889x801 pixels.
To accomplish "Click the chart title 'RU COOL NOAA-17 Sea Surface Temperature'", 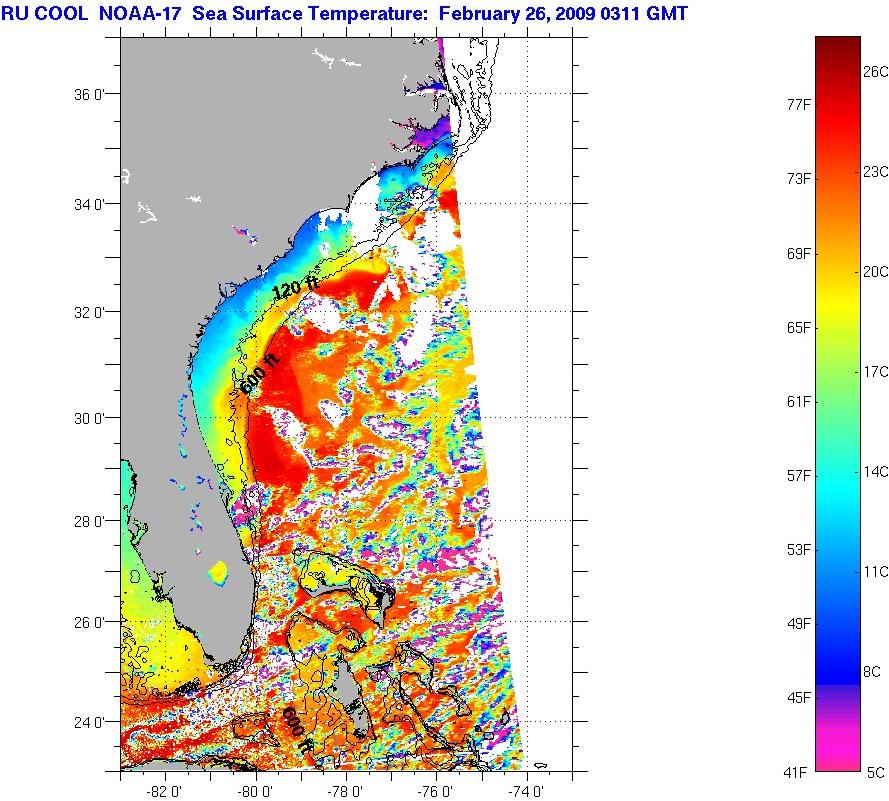I will pos(214,12).
